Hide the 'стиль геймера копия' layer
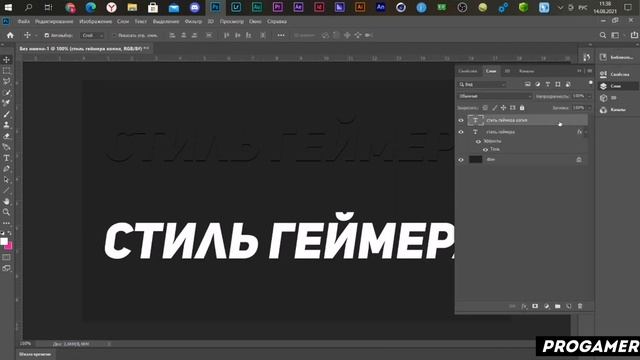 tap(461, 120)
